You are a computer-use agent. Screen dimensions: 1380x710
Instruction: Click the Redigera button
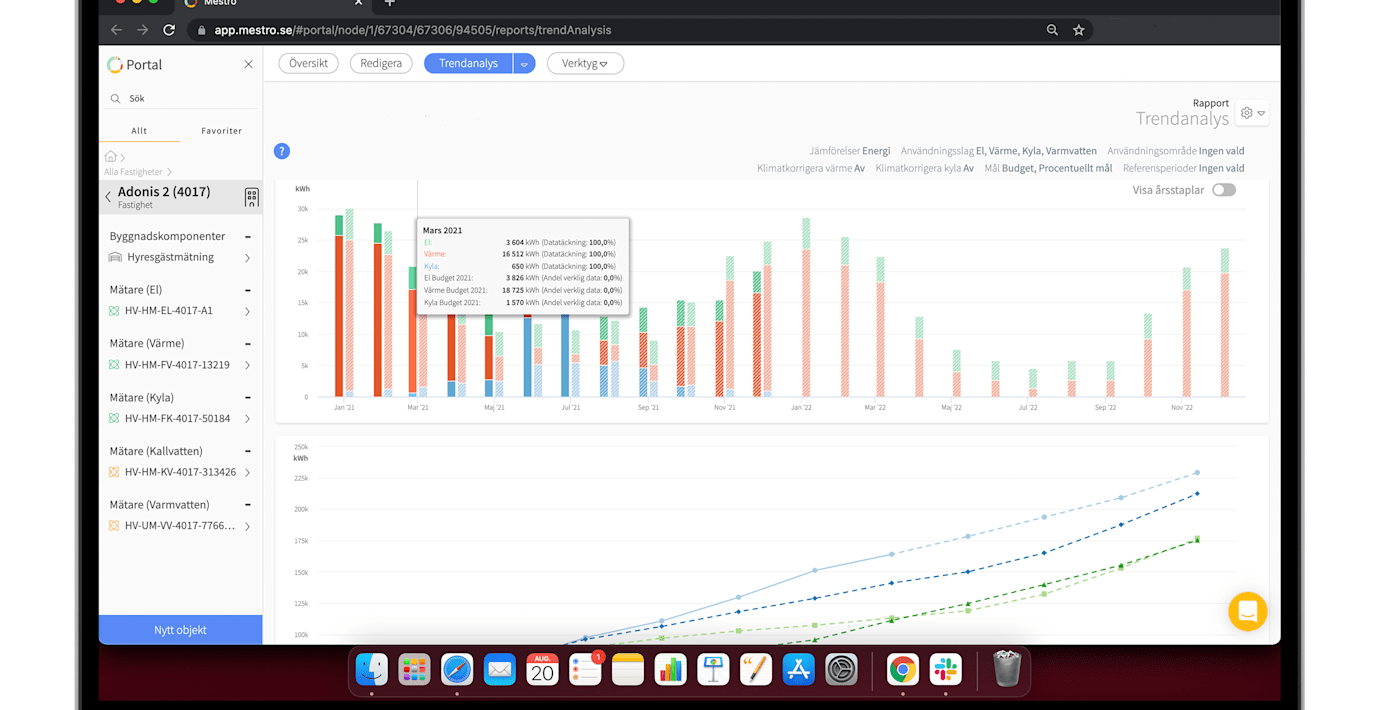381,64
